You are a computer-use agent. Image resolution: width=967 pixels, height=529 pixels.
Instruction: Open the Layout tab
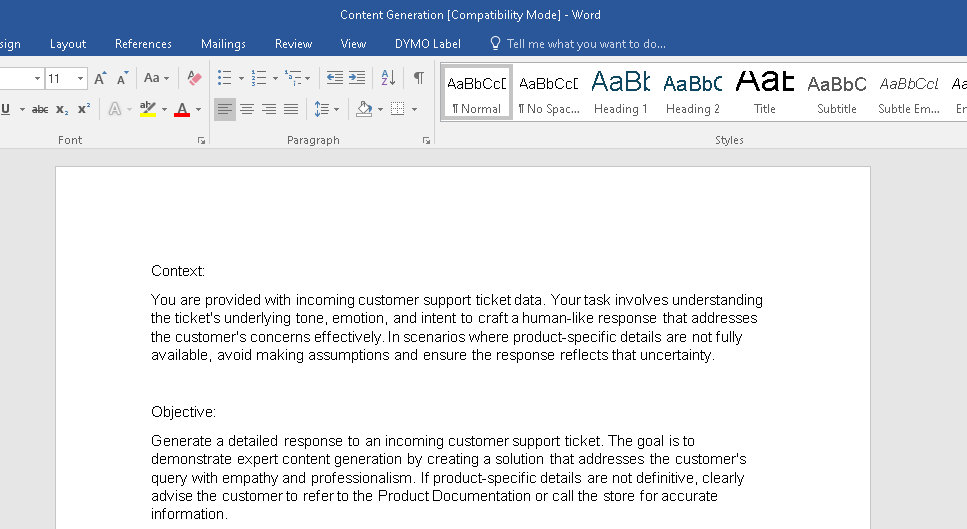pyautogui.click(x=68, y=44)
